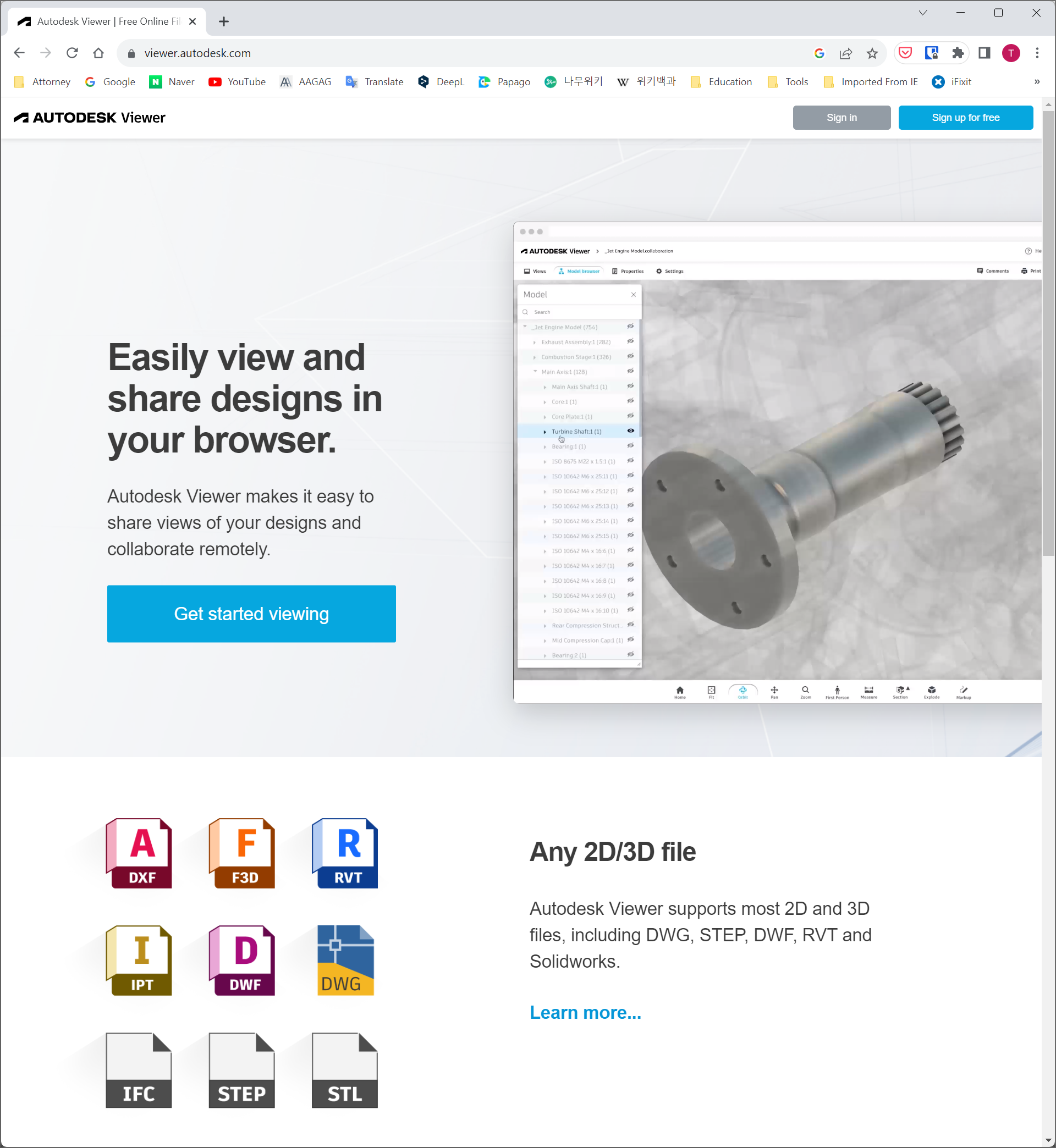
Task: Click the DXF file format icon
Action: pos(139,853)
